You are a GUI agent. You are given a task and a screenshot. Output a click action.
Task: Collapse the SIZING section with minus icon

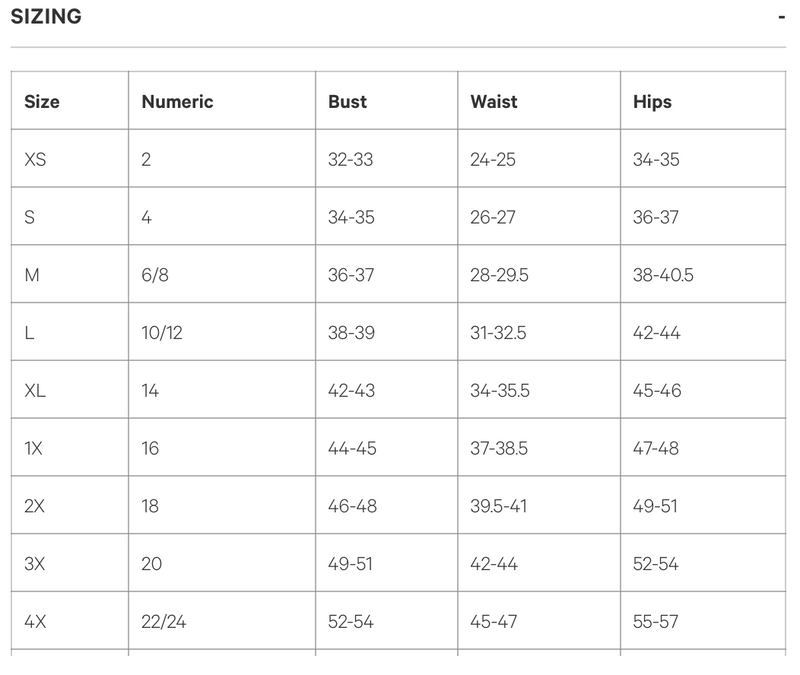point(781,18)
